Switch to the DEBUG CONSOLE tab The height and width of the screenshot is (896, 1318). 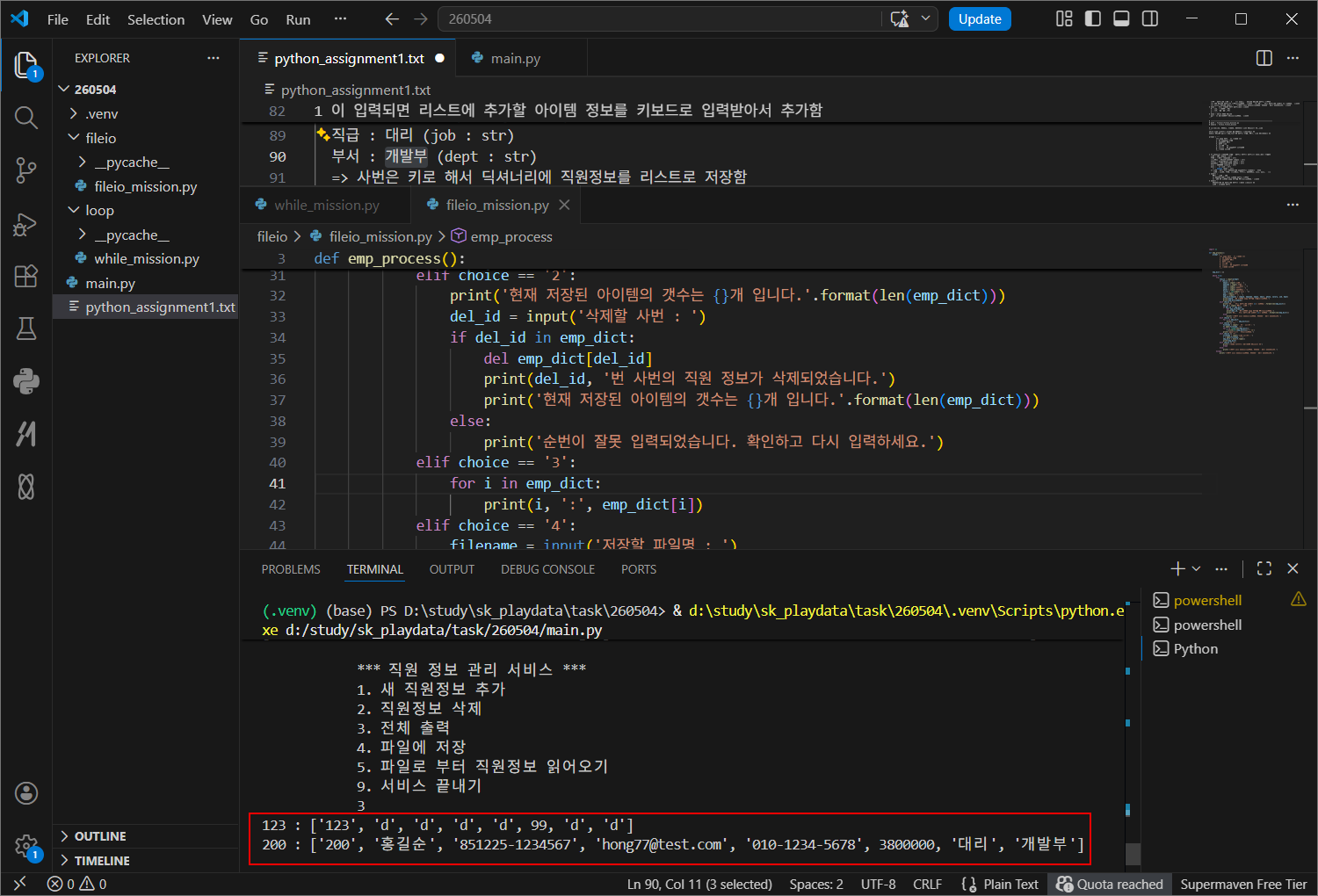tap(547, 569)
